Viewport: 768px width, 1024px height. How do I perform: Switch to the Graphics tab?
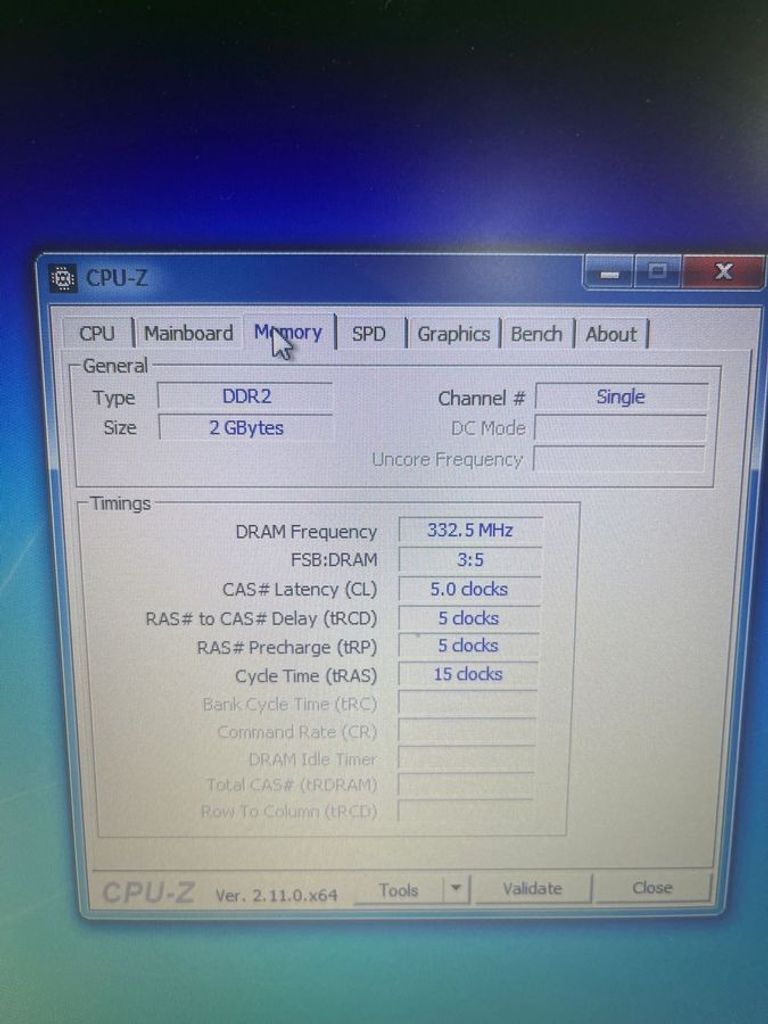coord(453,334)
